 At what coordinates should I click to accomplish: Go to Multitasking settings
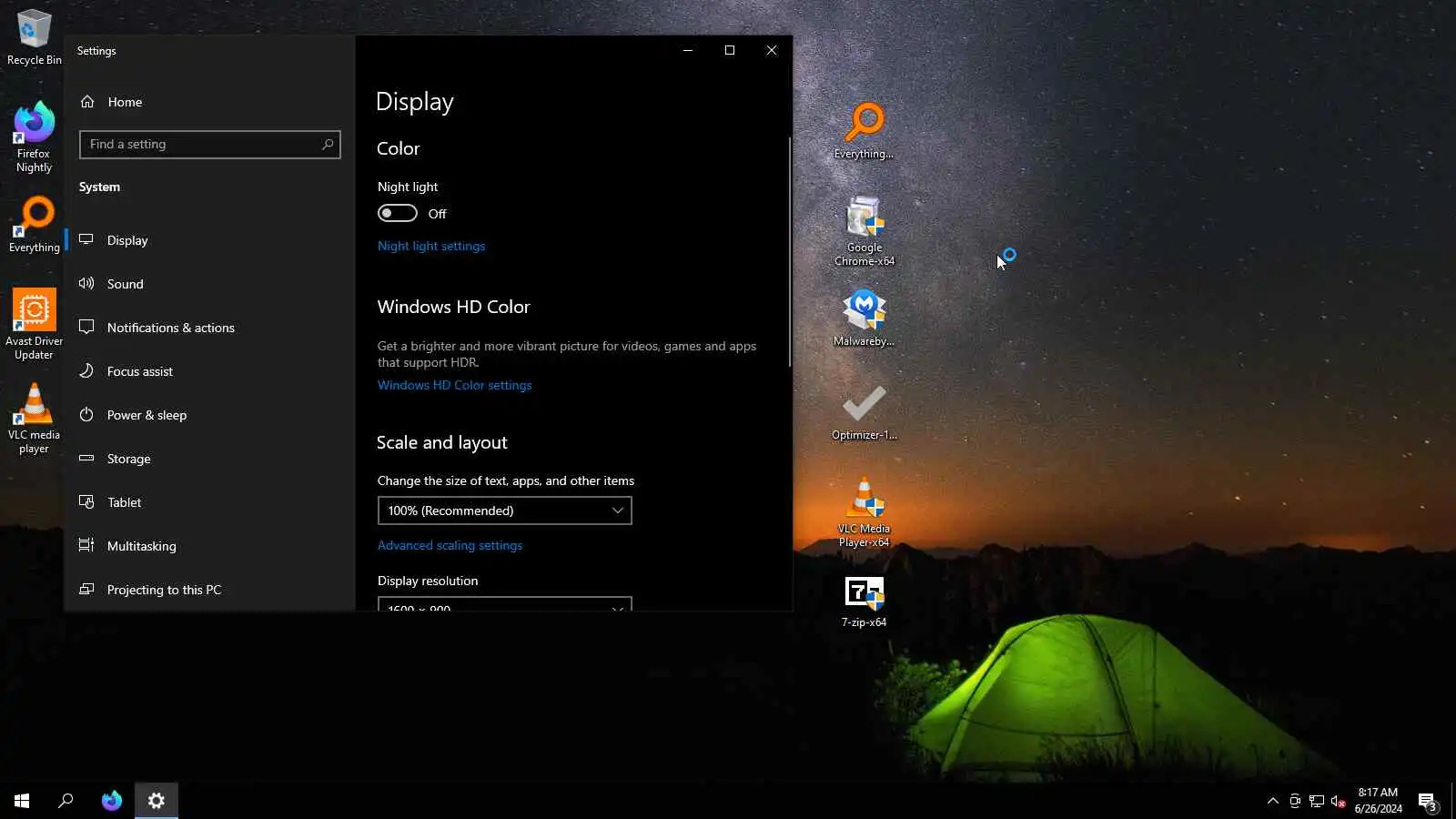click(210, 546)
